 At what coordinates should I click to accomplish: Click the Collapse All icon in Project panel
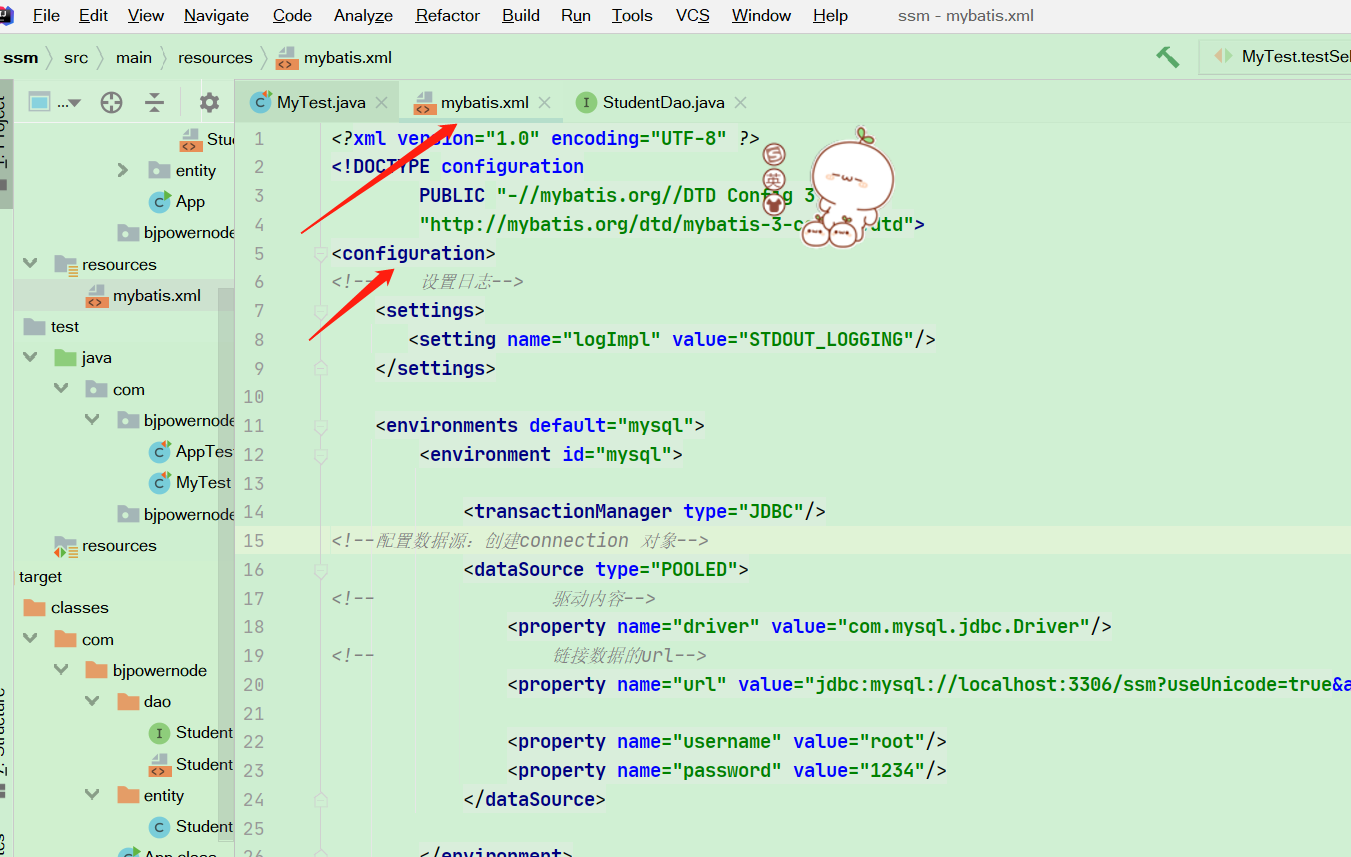click(x=154, y=102)
